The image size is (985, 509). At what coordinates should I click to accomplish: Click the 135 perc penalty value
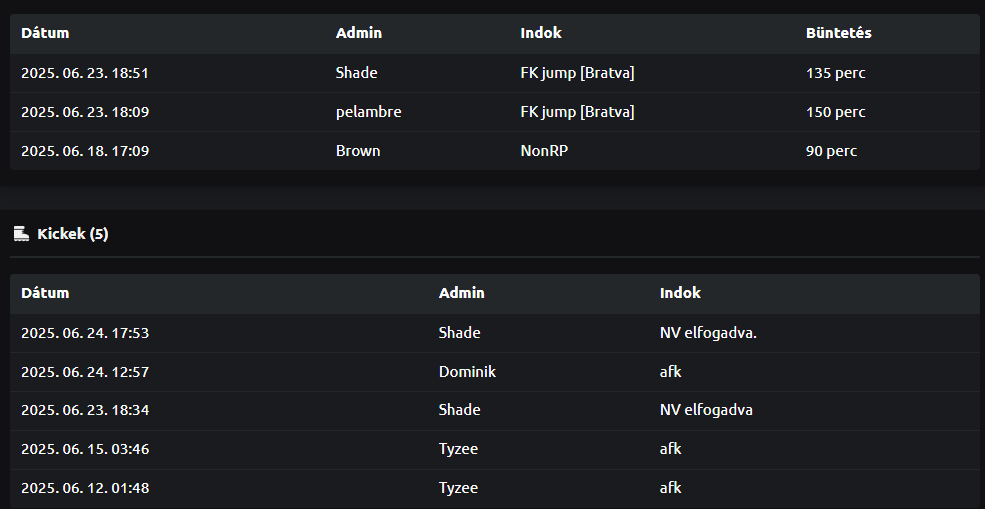(x=835, y=73)
